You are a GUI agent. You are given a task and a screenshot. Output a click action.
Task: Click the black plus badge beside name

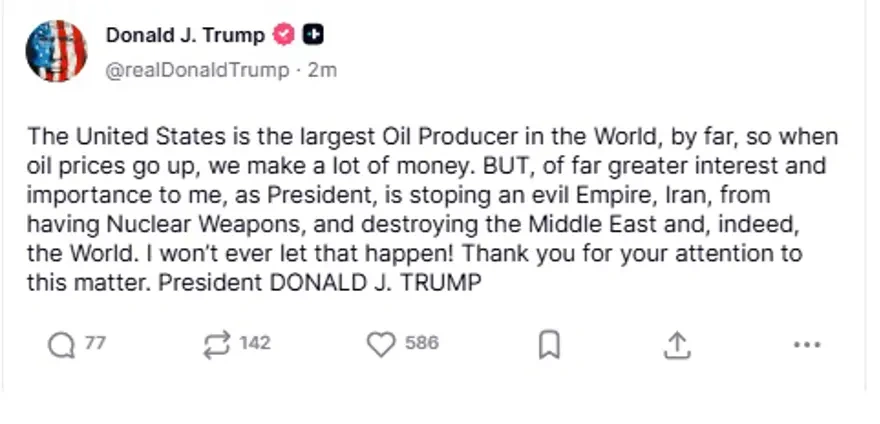[313, 35]
